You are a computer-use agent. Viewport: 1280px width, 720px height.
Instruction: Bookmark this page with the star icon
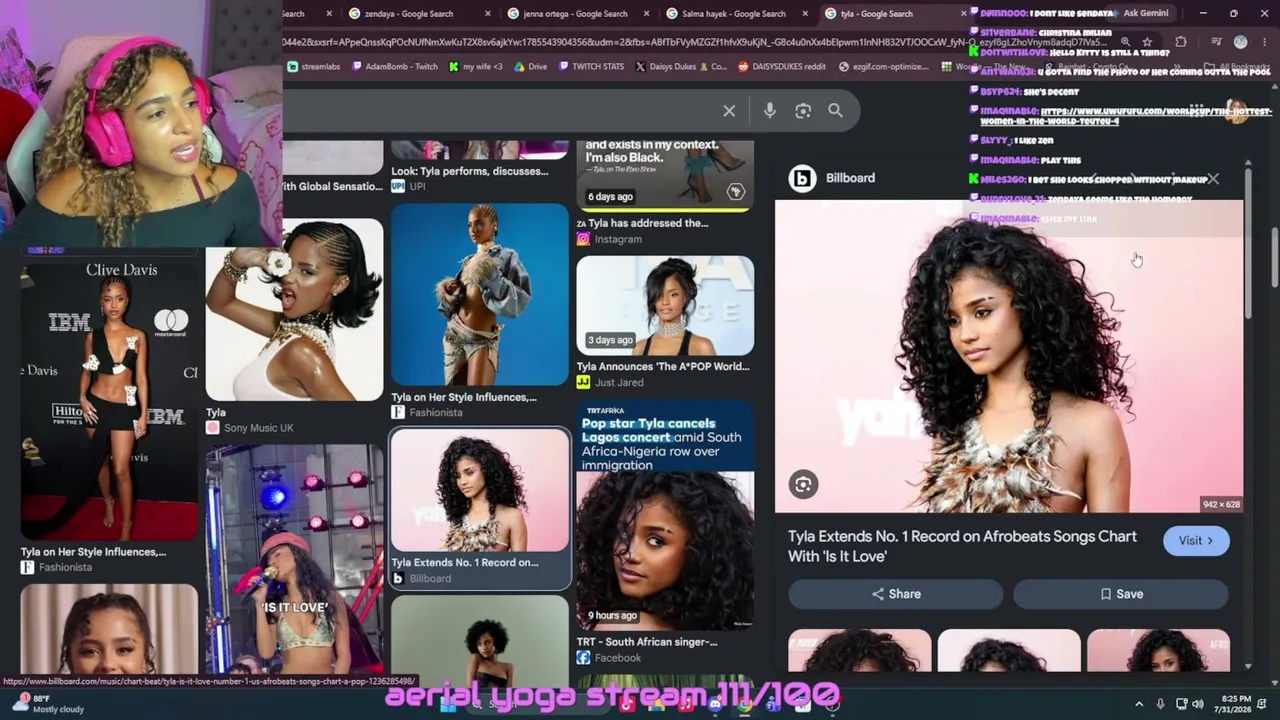(1147, 42)
